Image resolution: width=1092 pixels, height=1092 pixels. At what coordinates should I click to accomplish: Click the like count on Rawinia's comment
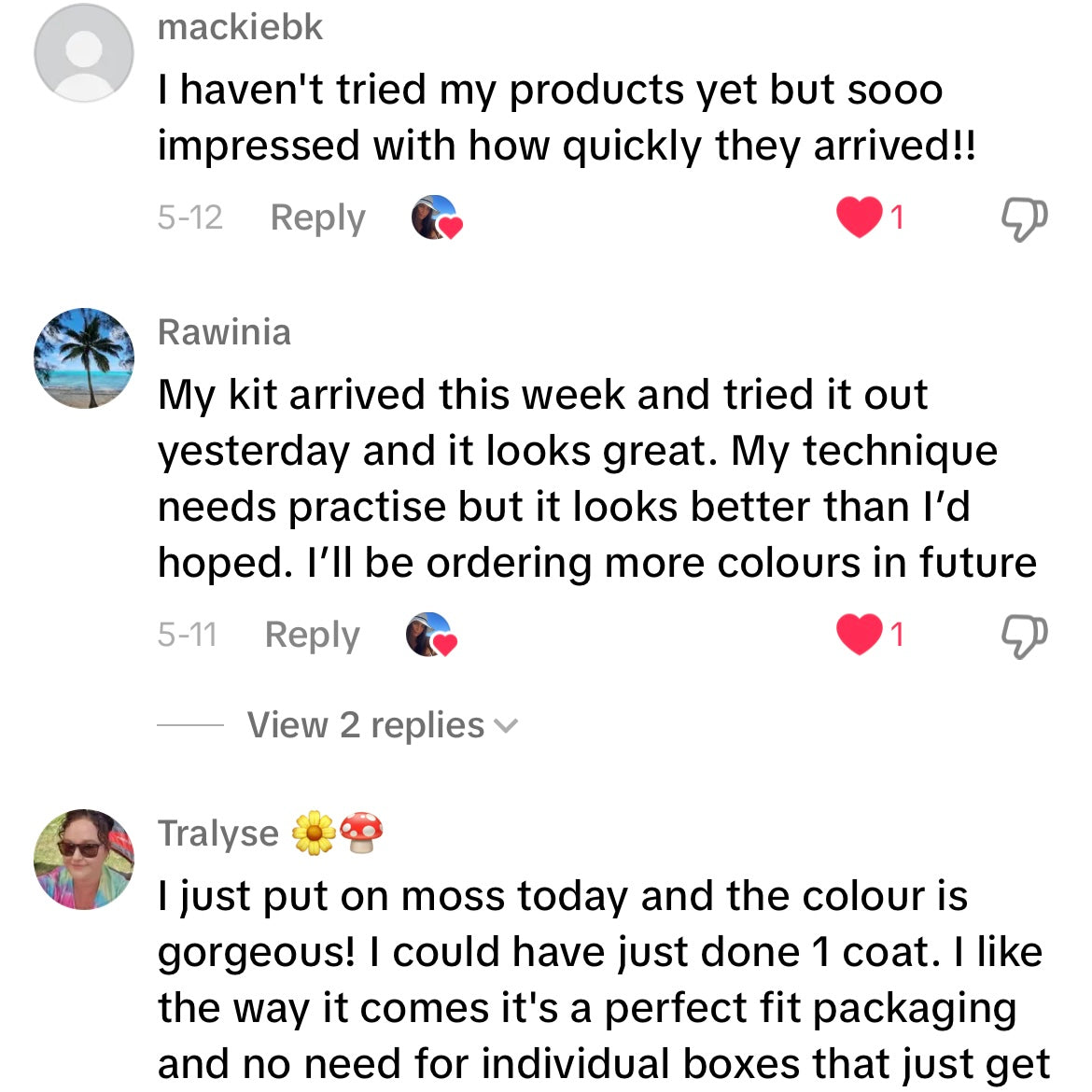(897, 635)
